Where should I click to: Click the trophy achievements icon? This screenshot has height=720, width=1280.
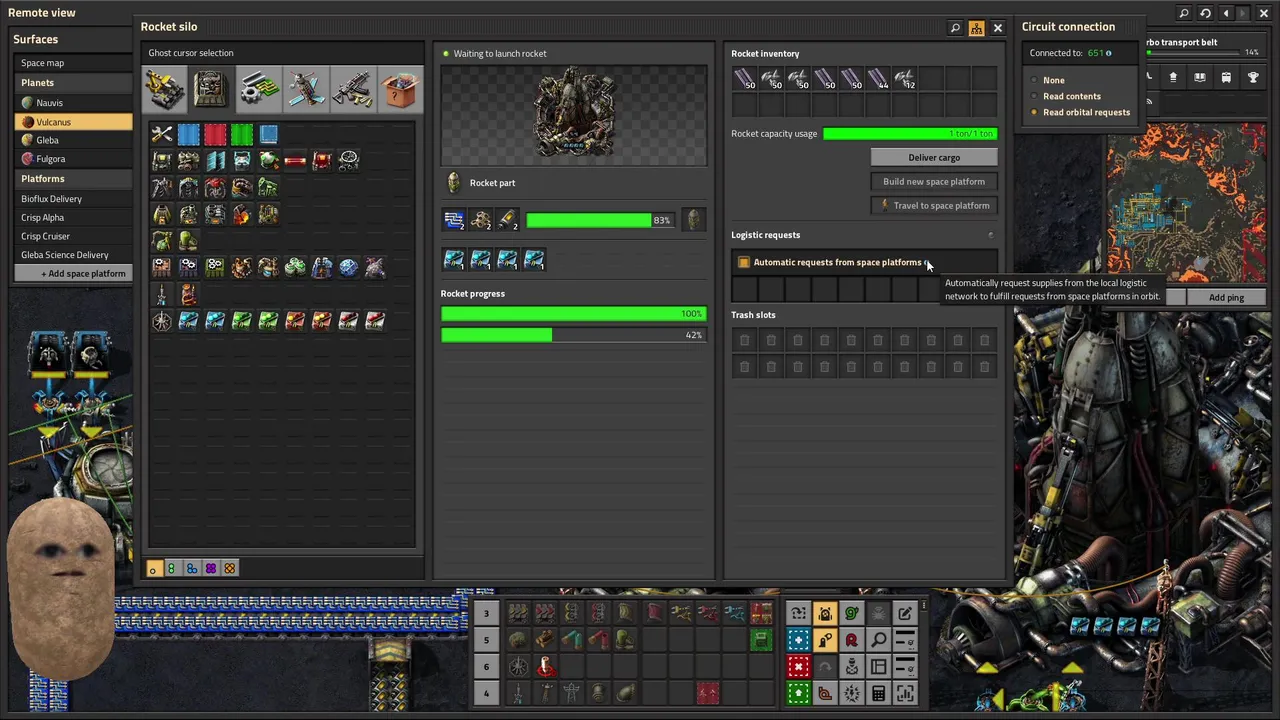[x=1252, y=77]
